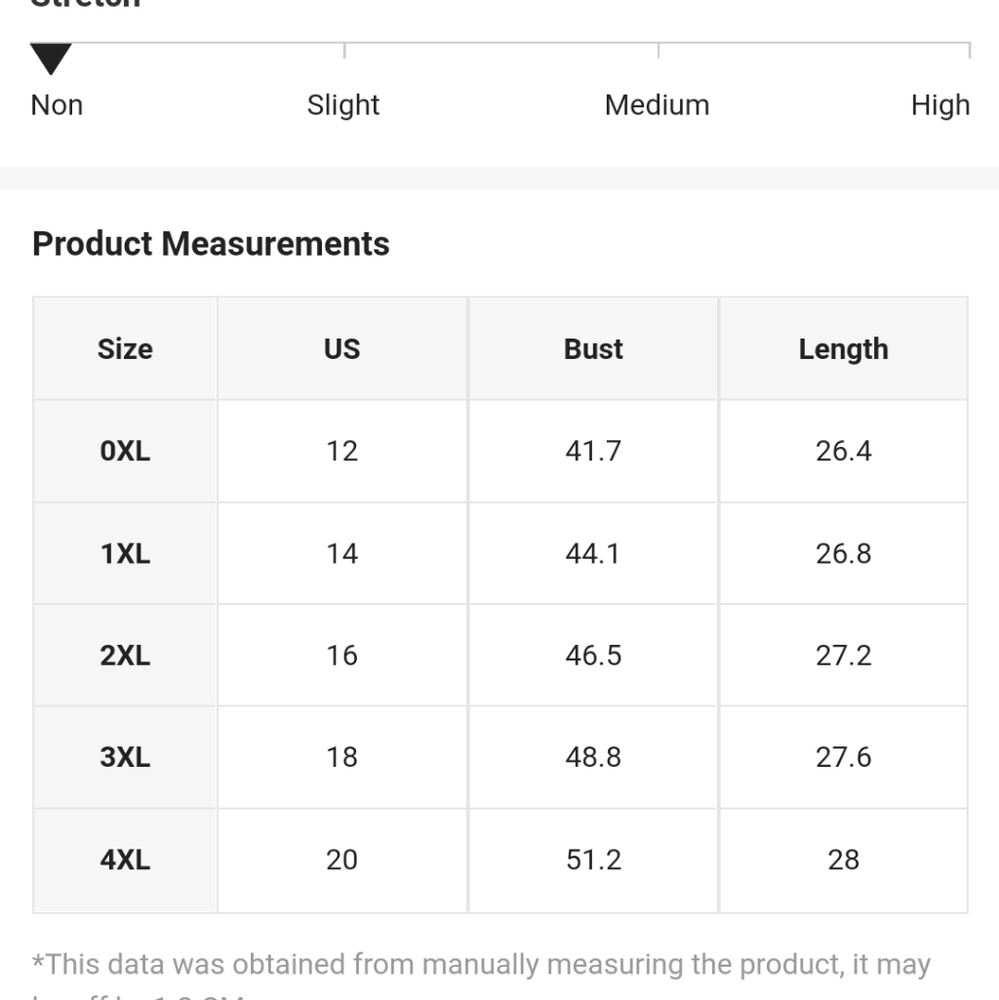Select the 2XL size row label
999x1000 pixels.
click(x=125, y=655)
